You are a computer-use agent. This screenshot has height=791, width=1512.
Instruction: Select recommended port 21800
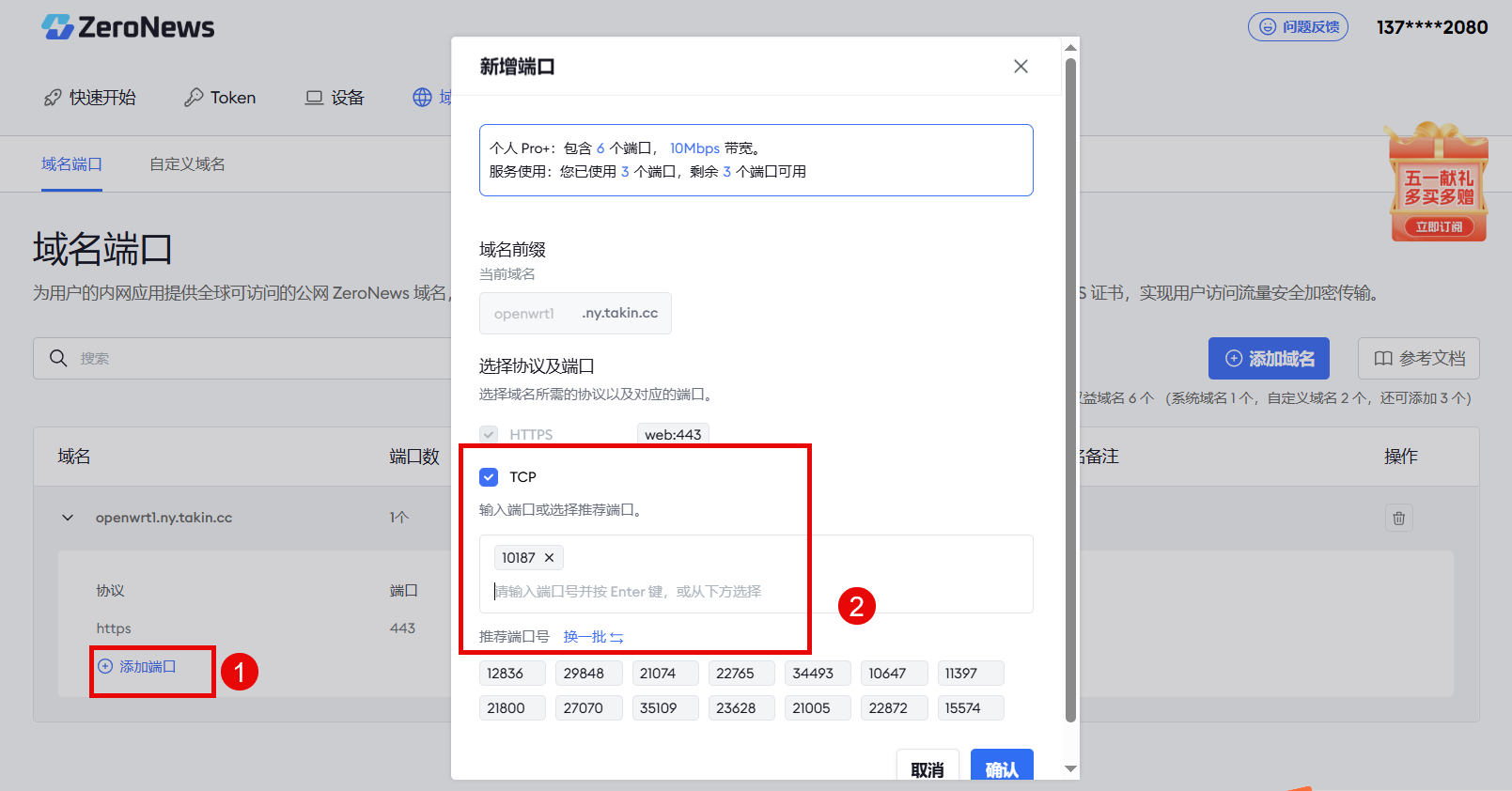coord(512,708)
